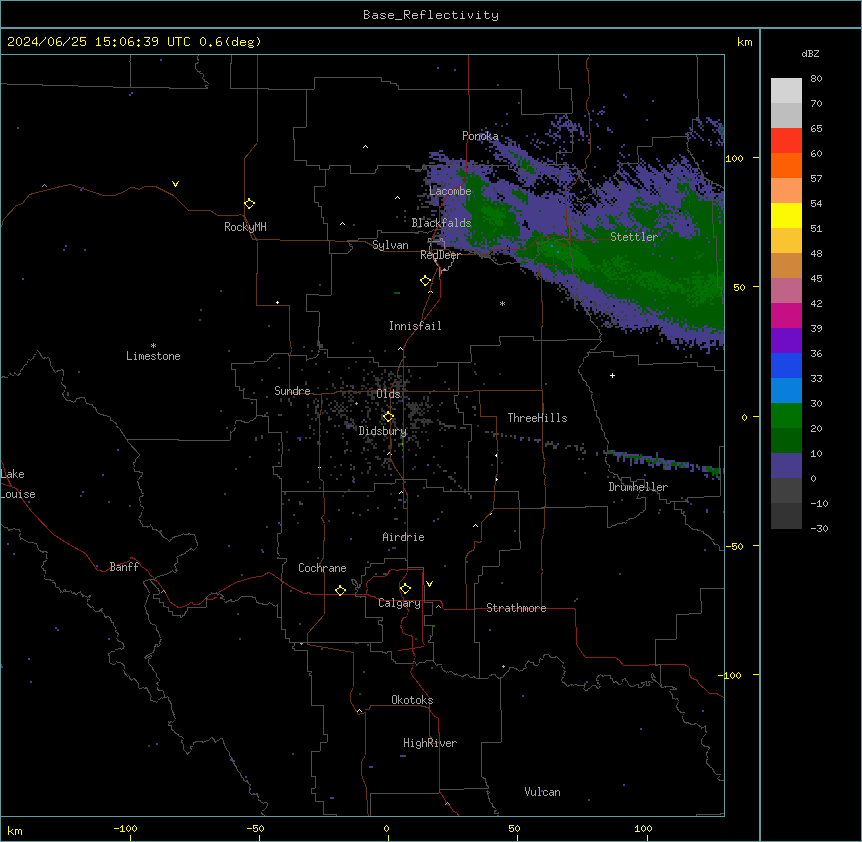
Task: Click the HighRiver label
Action: coord(430,743)
